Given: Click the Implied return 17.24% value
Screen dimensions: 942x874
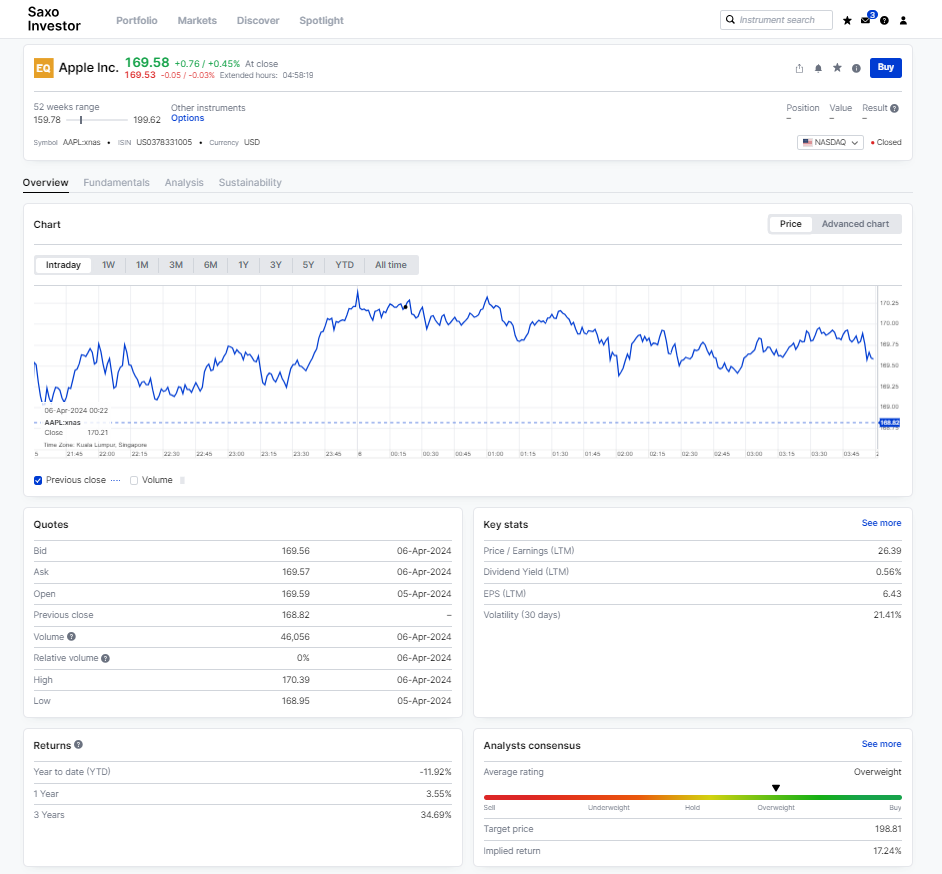Looking at the screenshot, I should coord(887,851).
